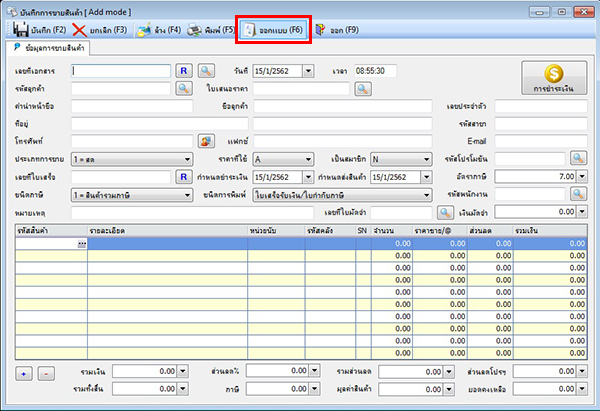Viewport: 600px width, 411px height.
Task: Click the employee code search magnifier
Action: click(578, 194)
